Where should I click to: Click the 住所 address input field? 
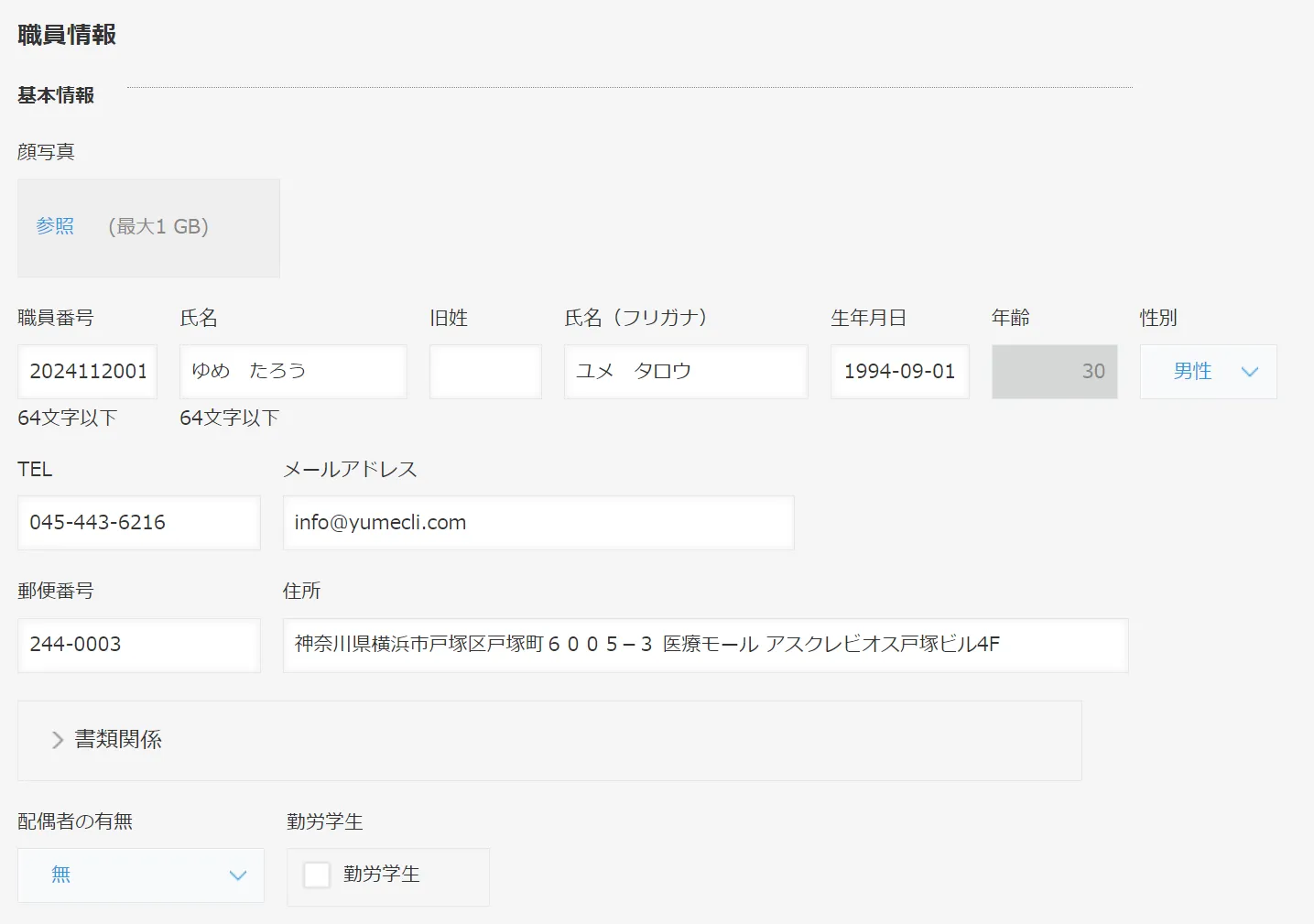(x=705, y=645)
